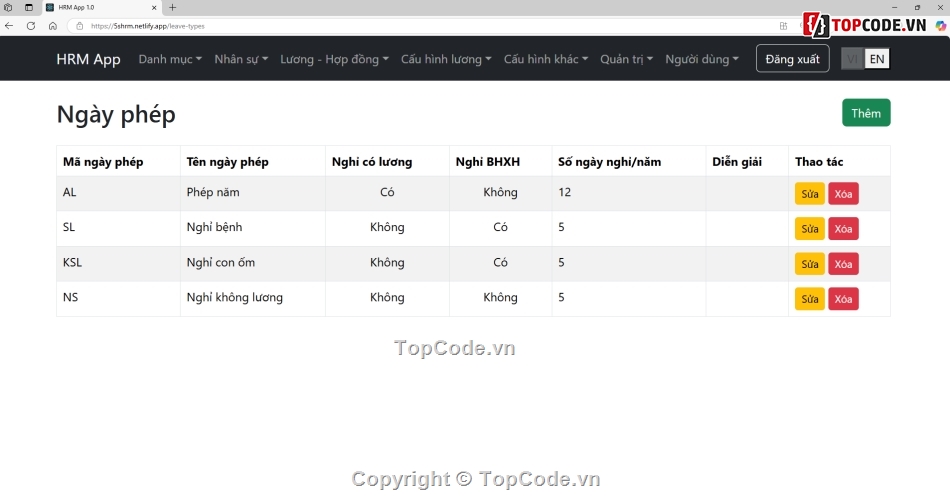
Task: Edit the AL Phép năm row with Sửa
Action: point(810,194)
